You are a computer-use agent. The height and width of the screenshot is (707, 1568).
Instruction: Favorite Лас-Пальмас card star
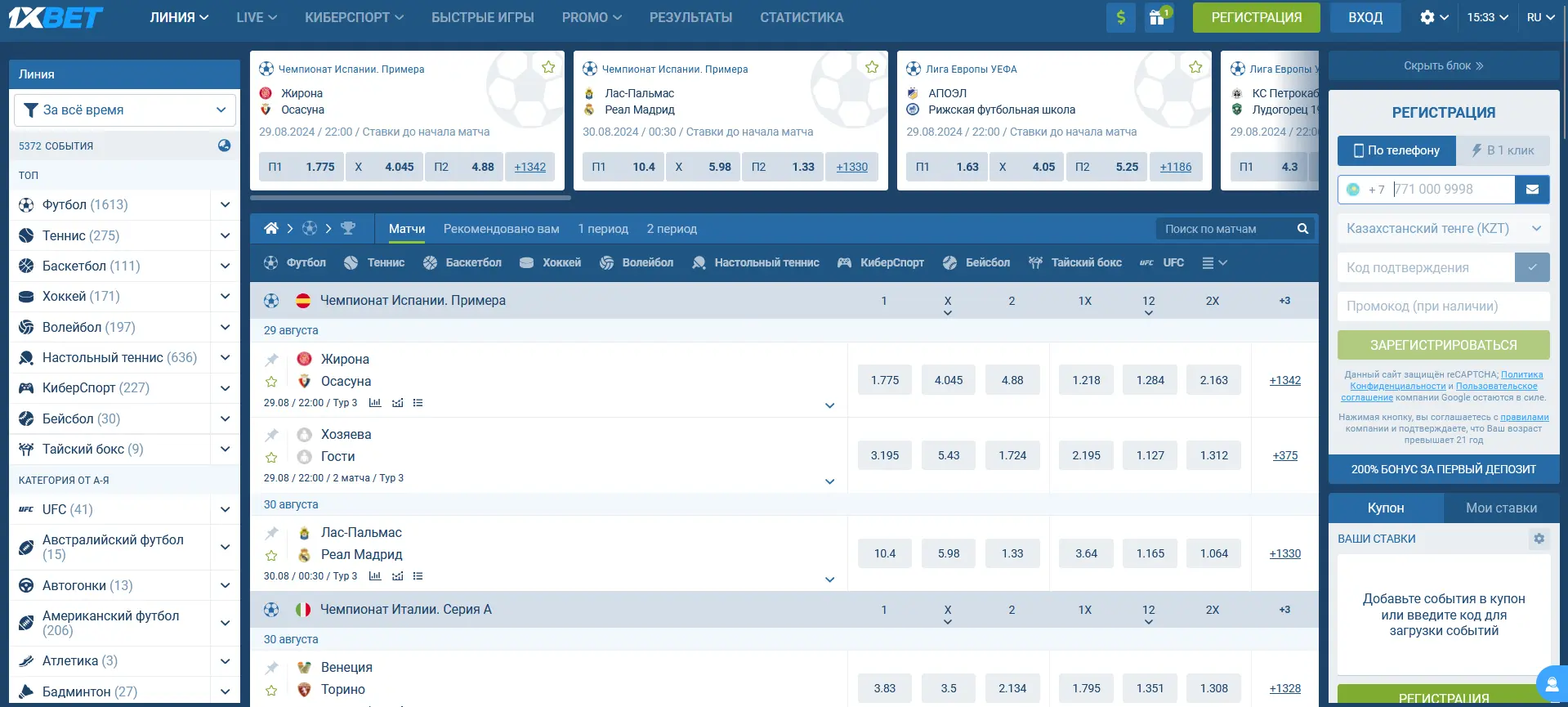point(872,67)
